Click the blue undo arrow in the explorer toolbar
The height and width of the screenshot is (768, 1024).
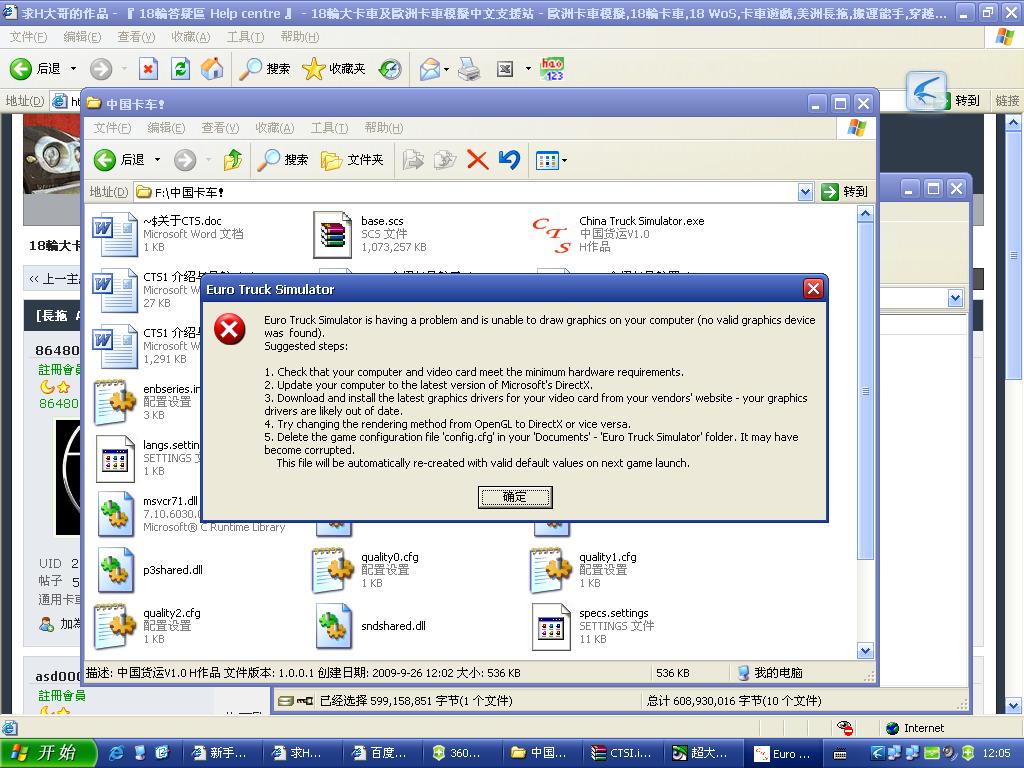509,159
